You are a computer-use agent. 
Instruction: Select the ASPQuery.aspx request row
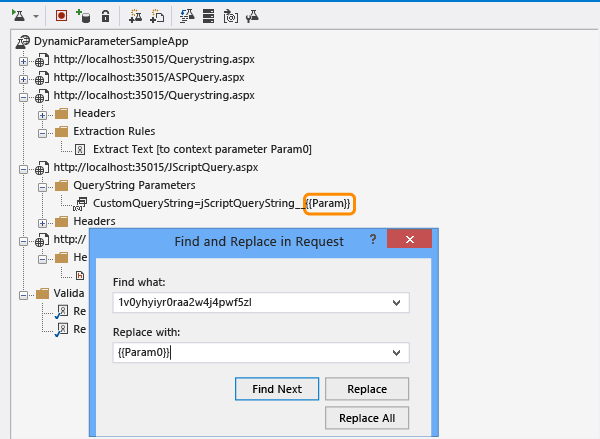[x=149, y=77]
